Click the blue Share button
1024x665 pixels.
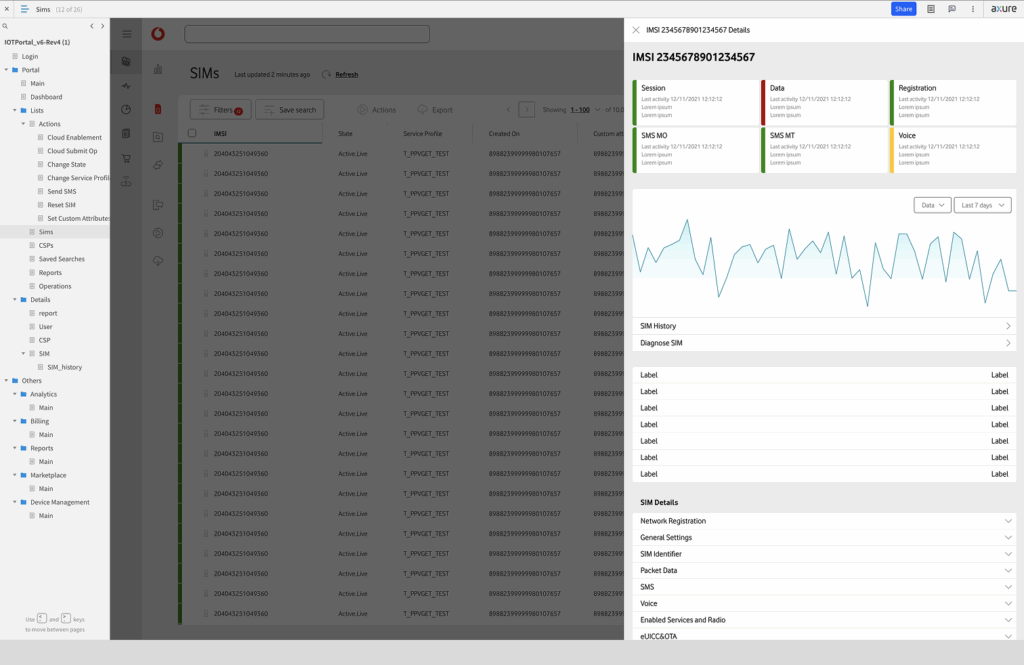pyautogui.click(x=903, y=9)
